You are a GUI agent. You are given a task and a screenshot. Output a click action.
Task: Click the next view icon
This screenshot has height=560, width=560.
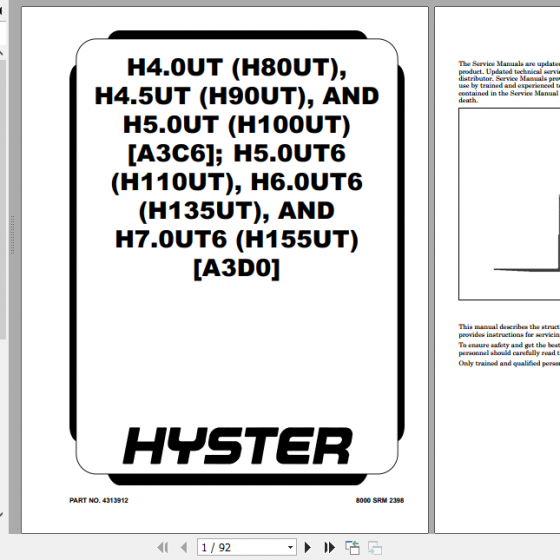(375, 548)
